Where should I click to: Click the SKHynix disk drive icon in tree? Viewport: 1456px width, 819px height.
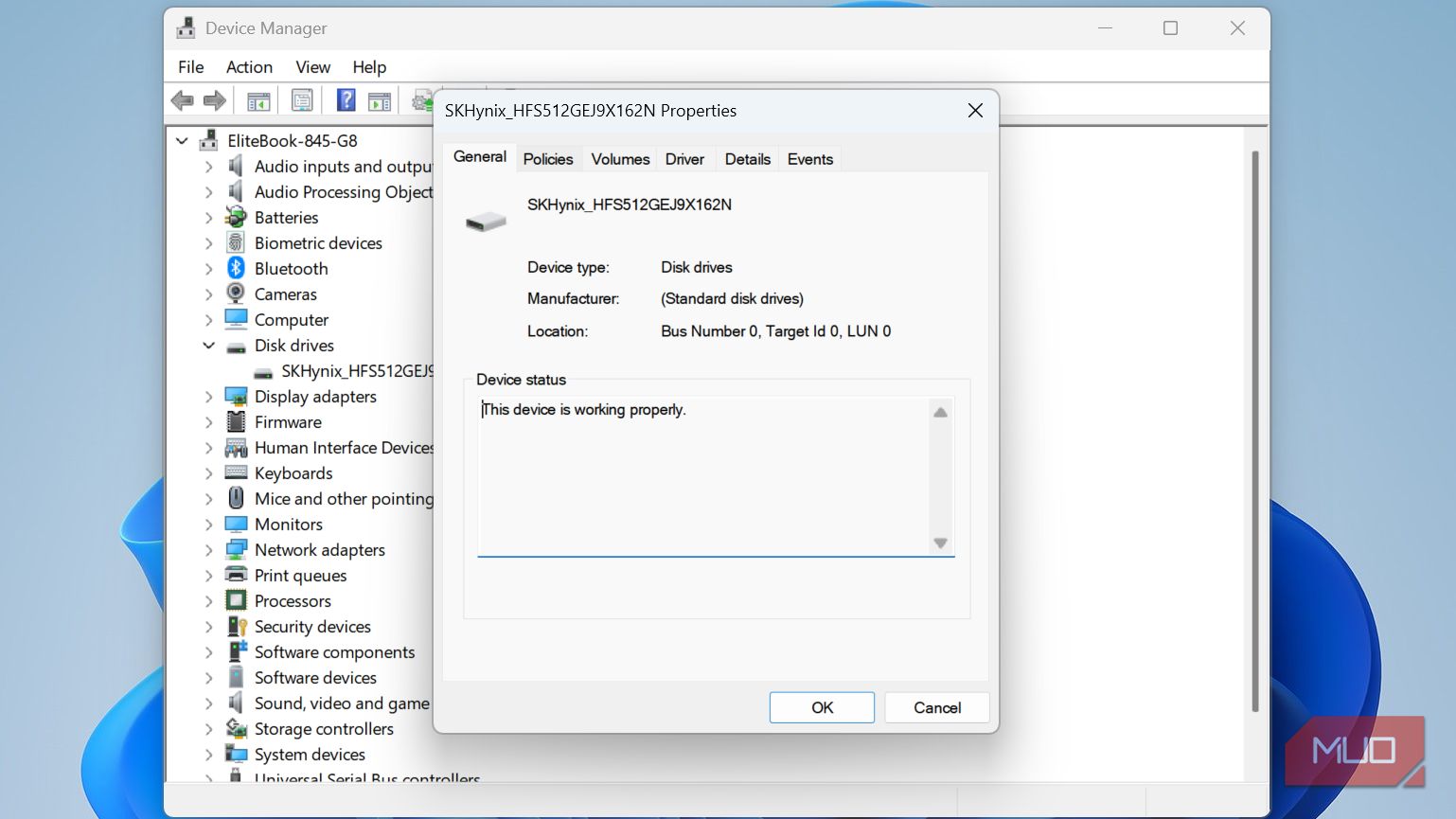(263, 372)
